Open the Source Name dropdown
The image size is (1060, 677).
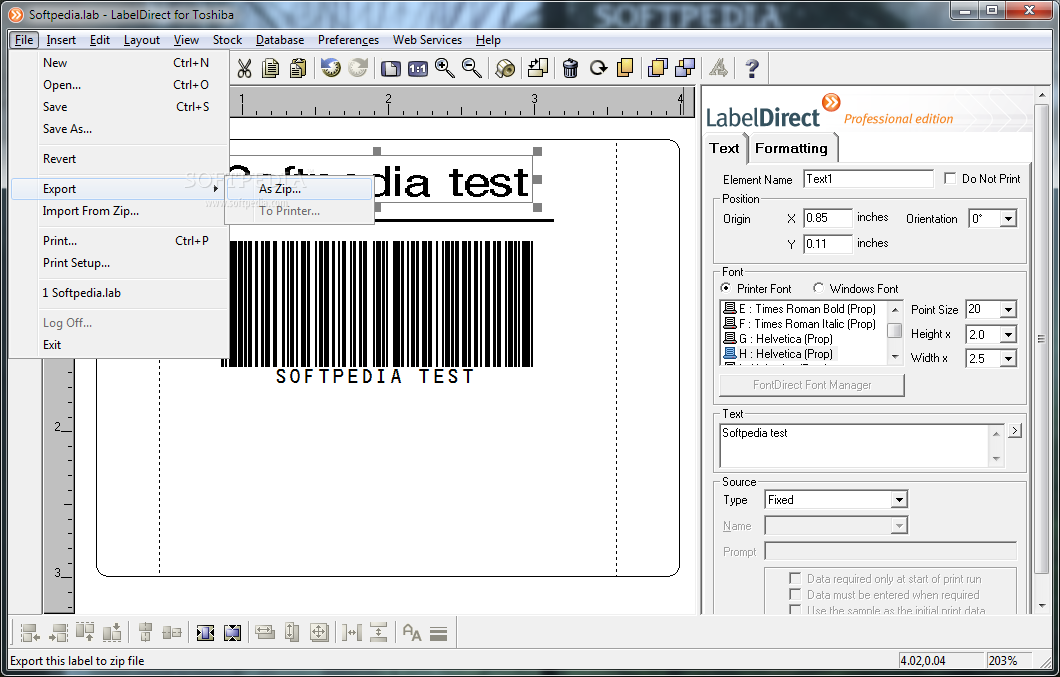[898, 526]
